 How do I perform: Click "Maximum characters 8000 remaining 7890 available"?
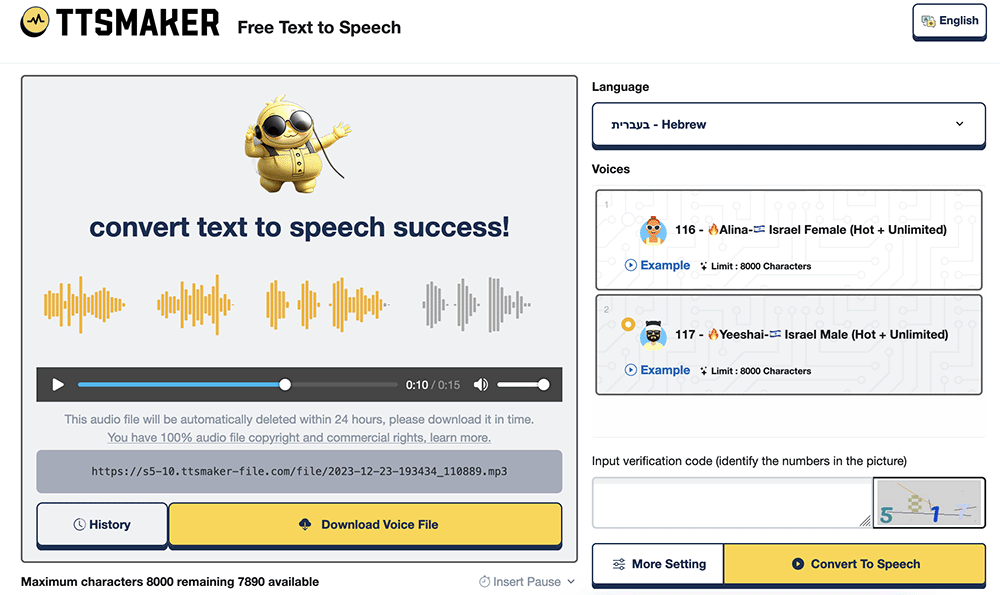(x=170, y=582)
